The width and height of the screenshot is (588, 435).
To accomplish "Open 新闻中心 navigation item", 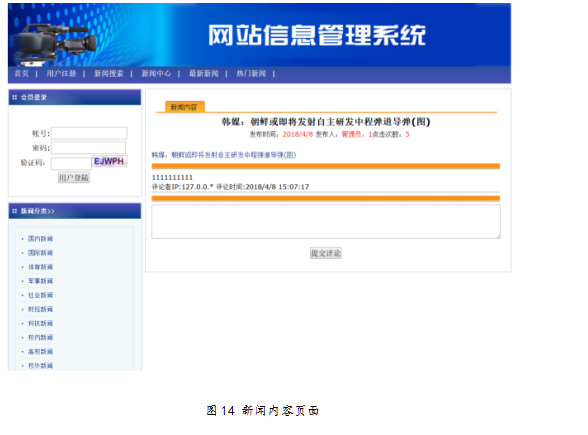I will pyautogui.click(x=156, y=74).
